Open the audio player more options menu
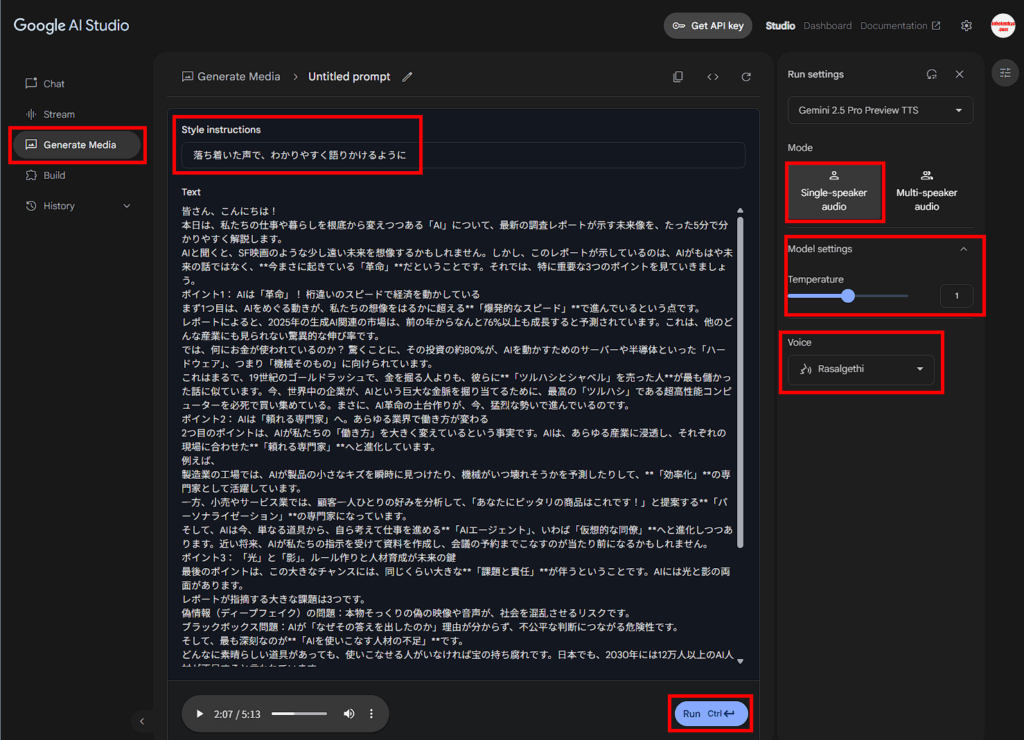 click(x=371, y=713)
